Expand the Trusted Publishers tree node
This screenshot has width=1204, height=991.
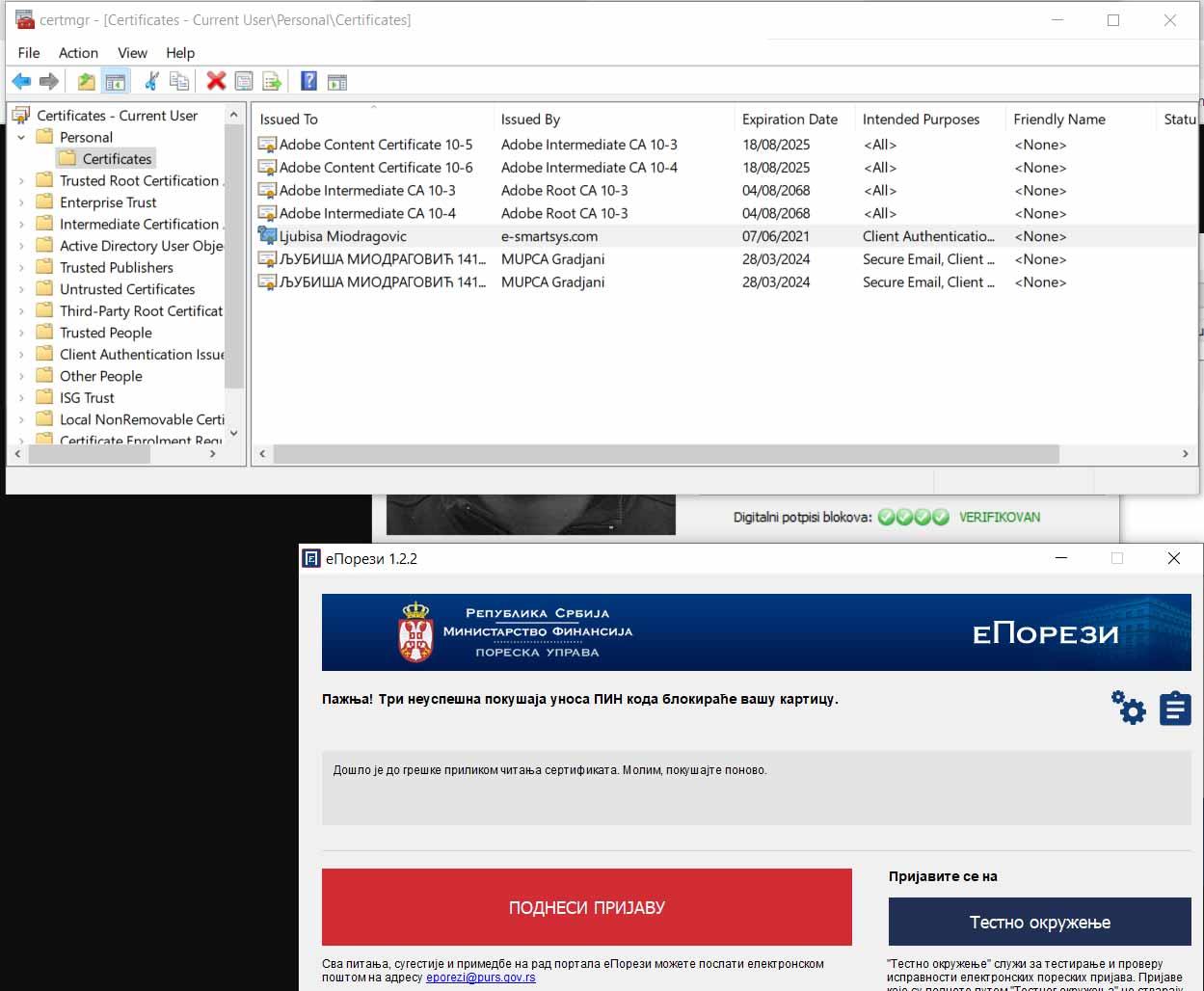(22, 268)
